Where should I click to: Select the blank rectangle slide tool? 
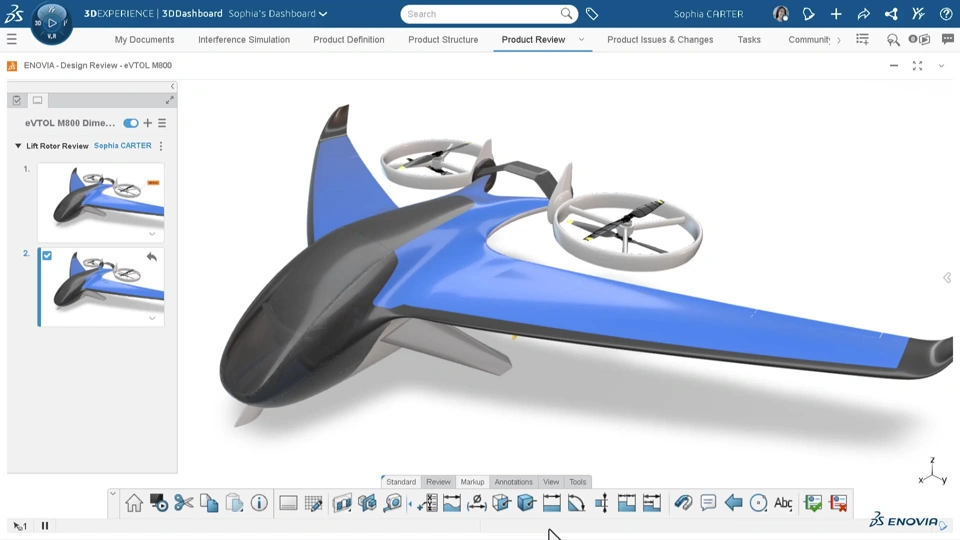pos(288,503)
